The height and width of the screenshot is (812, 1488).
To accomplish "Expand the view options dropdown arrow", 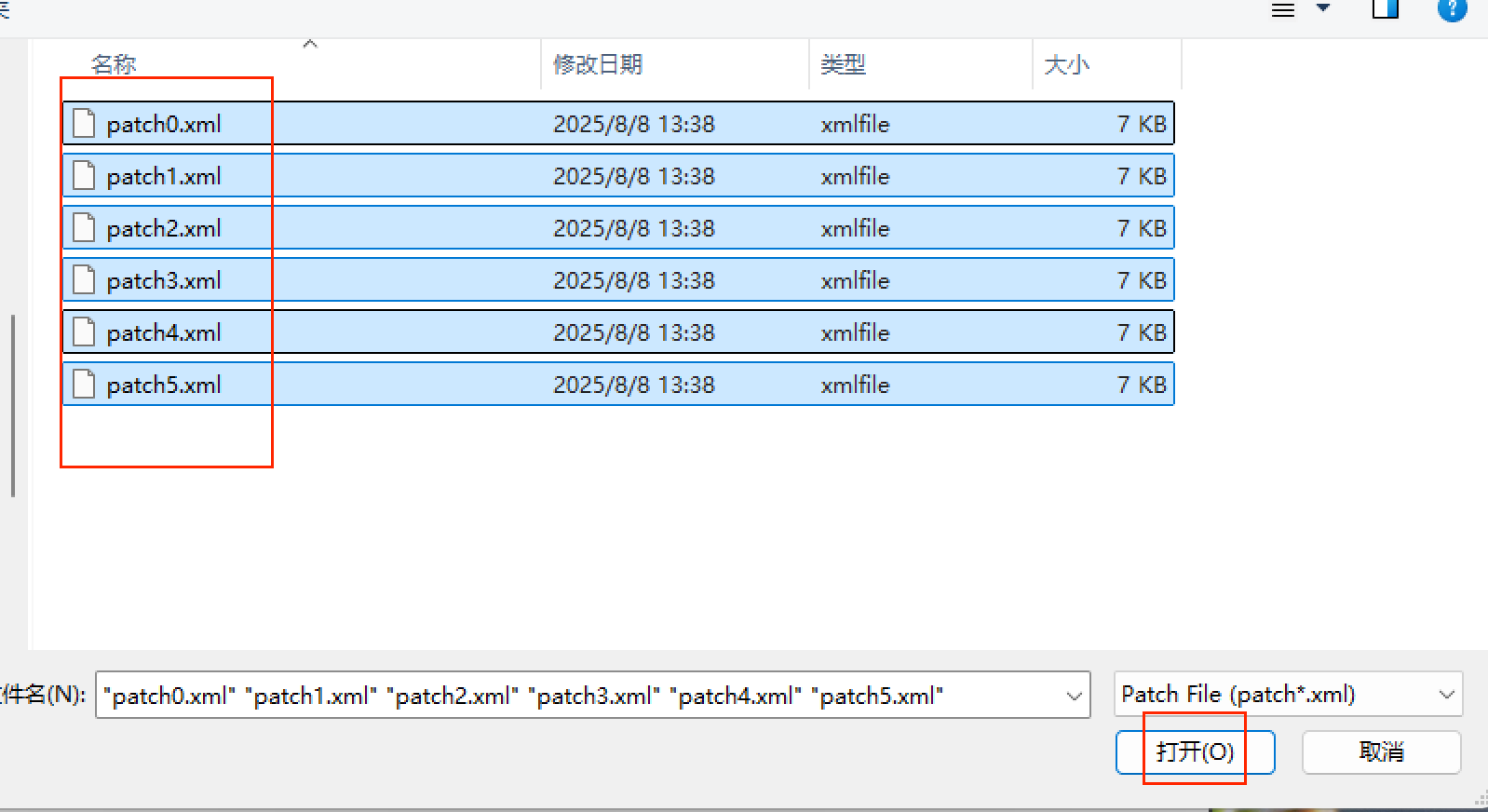I will 1322,8.
